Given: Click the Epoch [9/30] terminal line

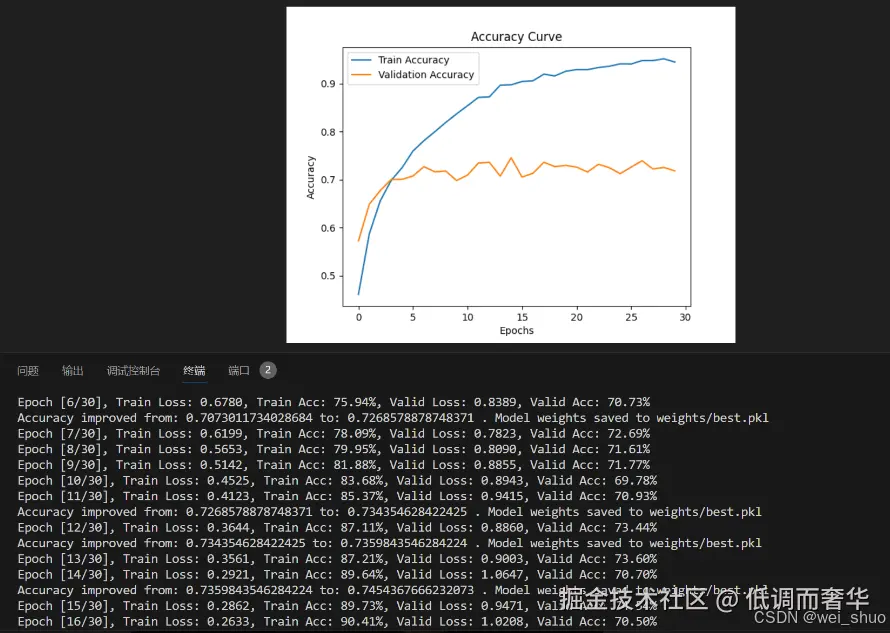Looking at the screenshot, I should [x=334, y=465].
